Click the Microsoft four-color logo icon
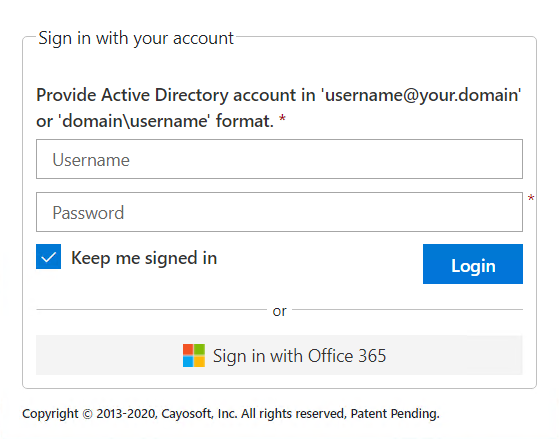The height and width of the screenshot is (439, 559). (x=194, y=355)
